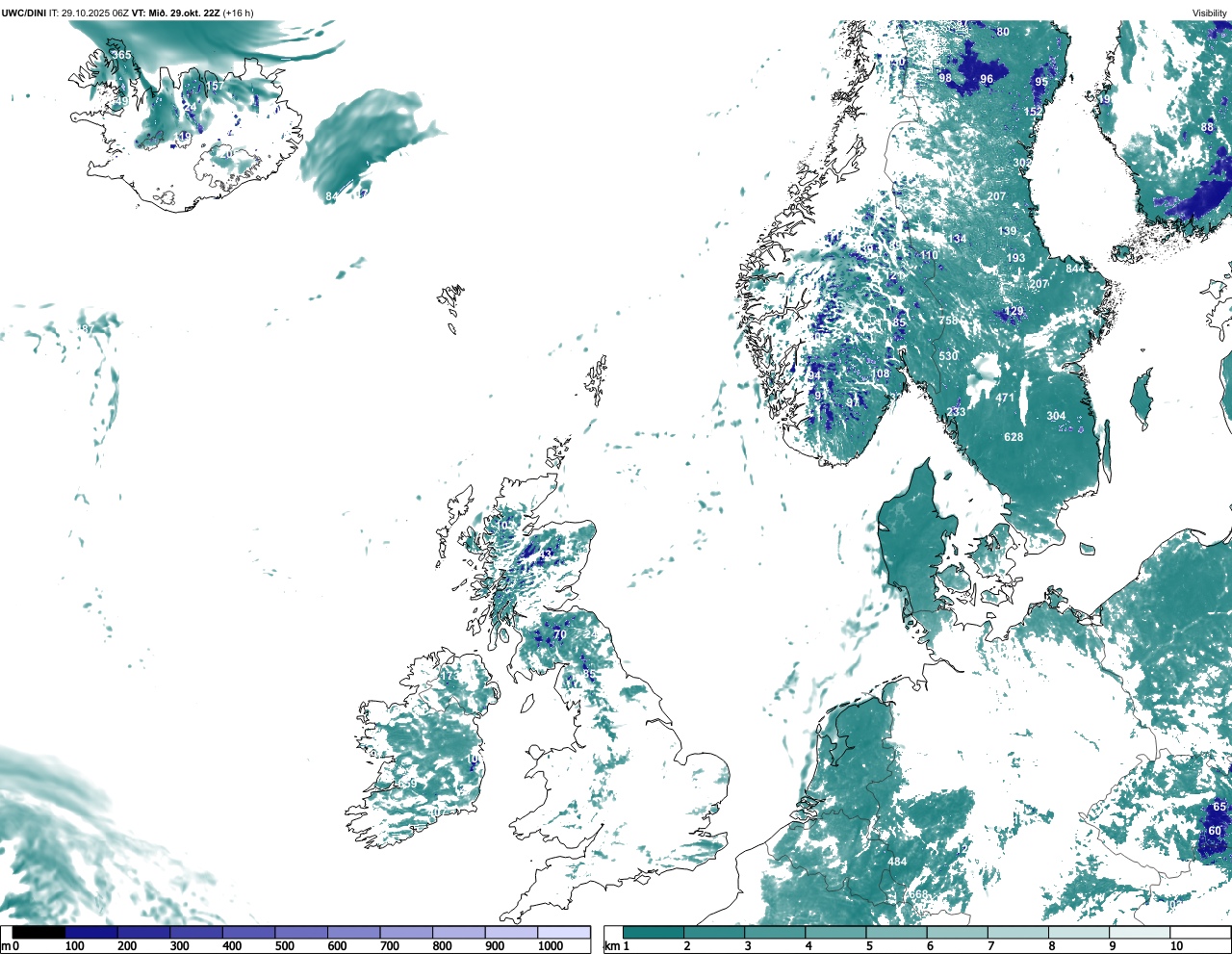1232x954 pixels.
Task: Click the '758' visibility value on the map
Action: click(x=948, y=321)
